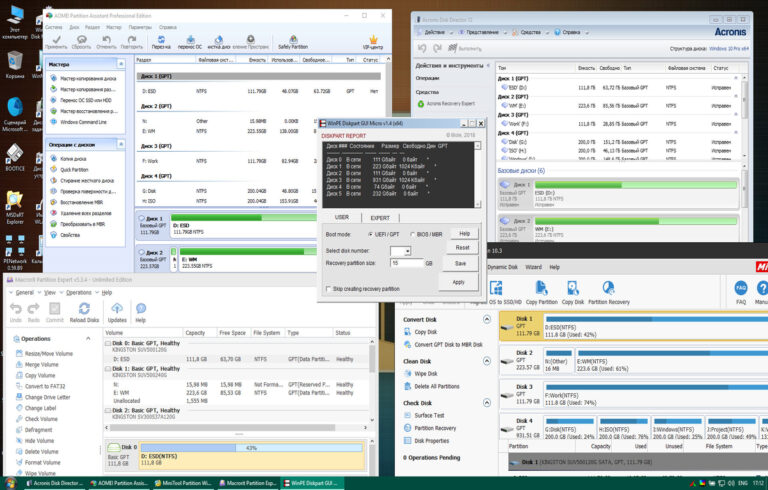This screenshot has width=768, height=490.
Task: Collapse Операции с диском panel in AOMEI
Action: [120, 145]
